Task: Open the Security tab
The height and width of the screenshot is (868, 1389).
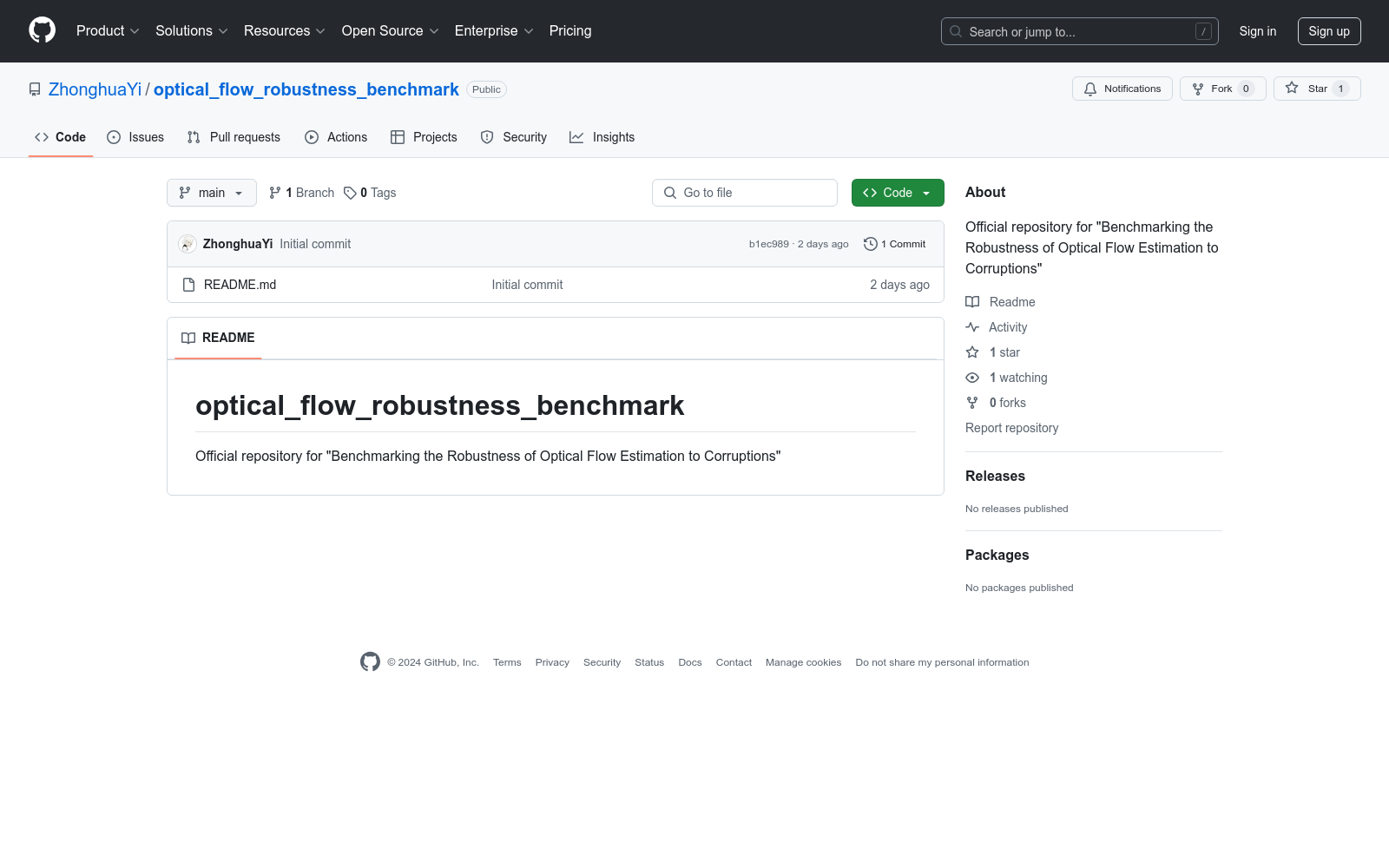Action: [x=514, y=137]
